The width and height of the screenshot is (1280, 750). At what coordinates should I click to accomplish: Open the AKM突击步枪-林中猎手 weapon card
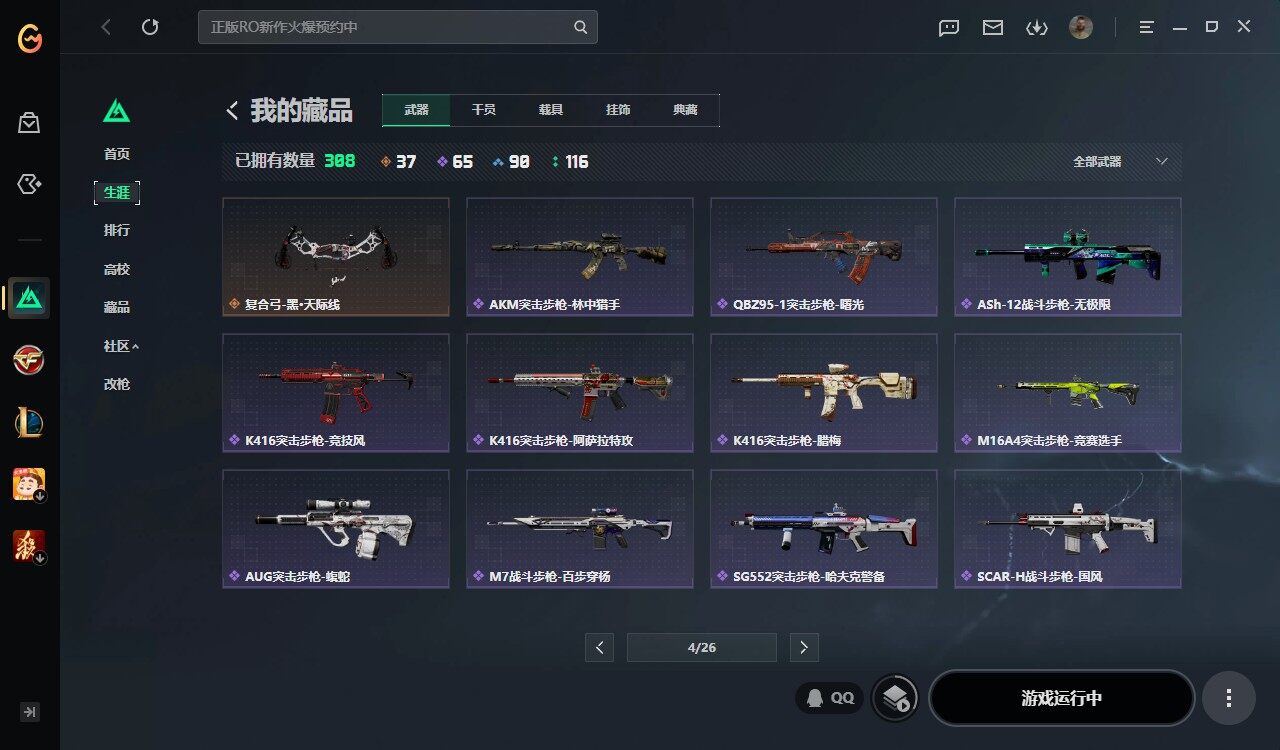tap(580, 257)
